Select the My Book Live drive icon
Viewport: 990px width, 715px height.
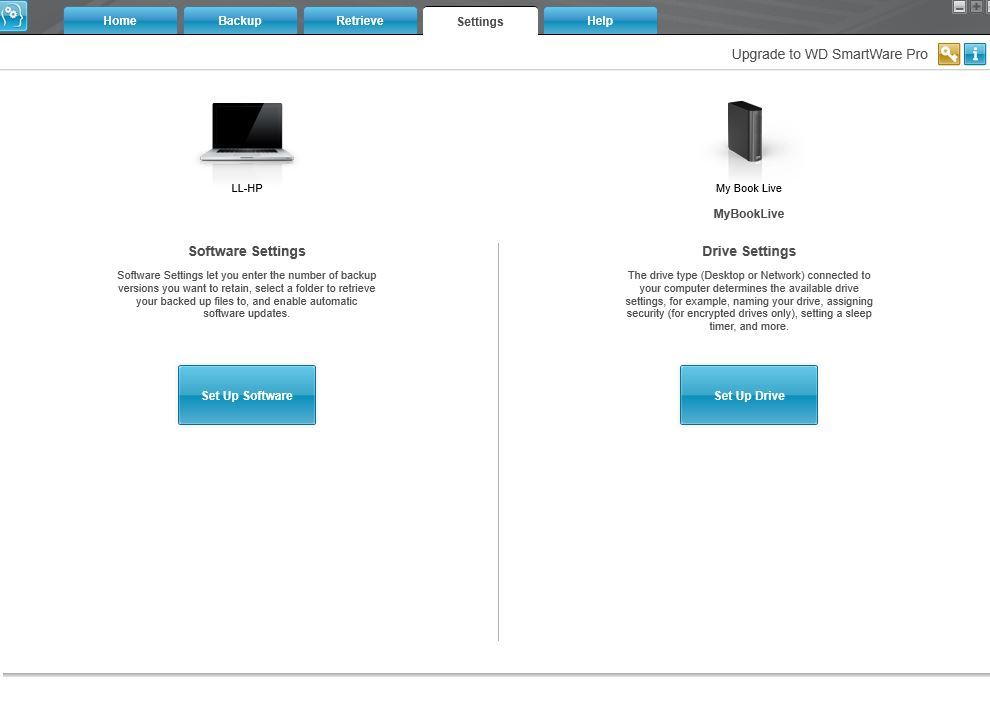pos(745,131)
